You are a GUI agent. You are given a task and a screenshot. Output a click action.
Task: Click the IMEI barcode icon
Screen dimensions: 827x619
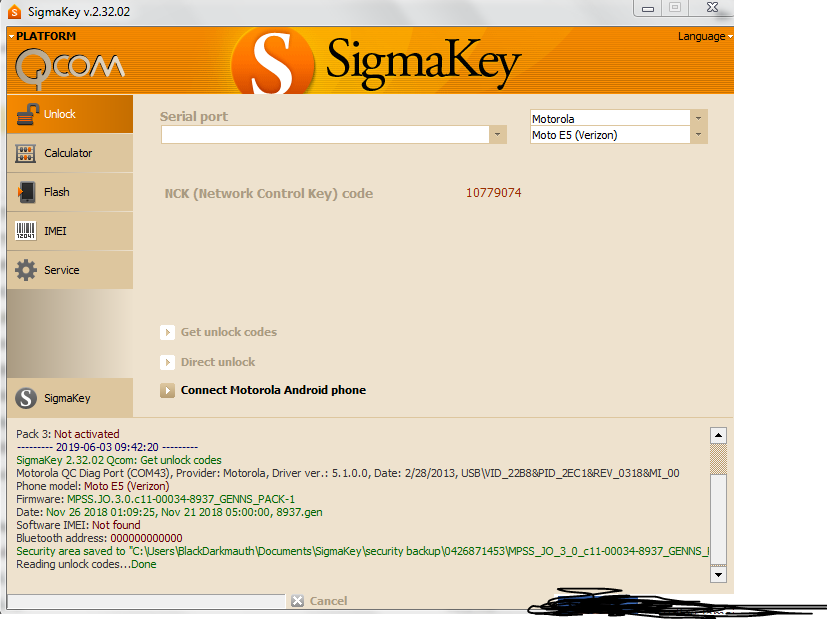25,231
